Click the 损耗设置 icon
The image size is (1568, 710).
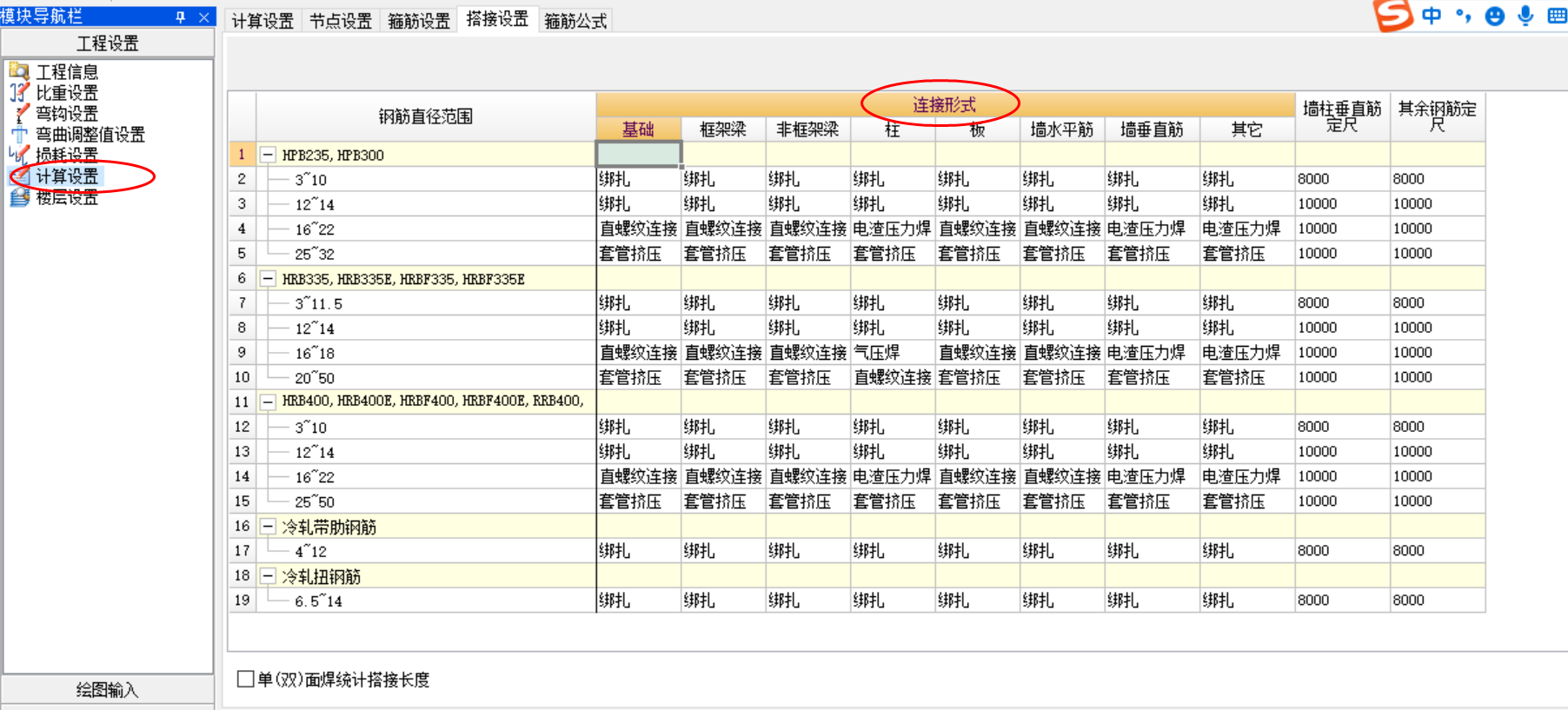pyautogui.click(x=19, y=155)
